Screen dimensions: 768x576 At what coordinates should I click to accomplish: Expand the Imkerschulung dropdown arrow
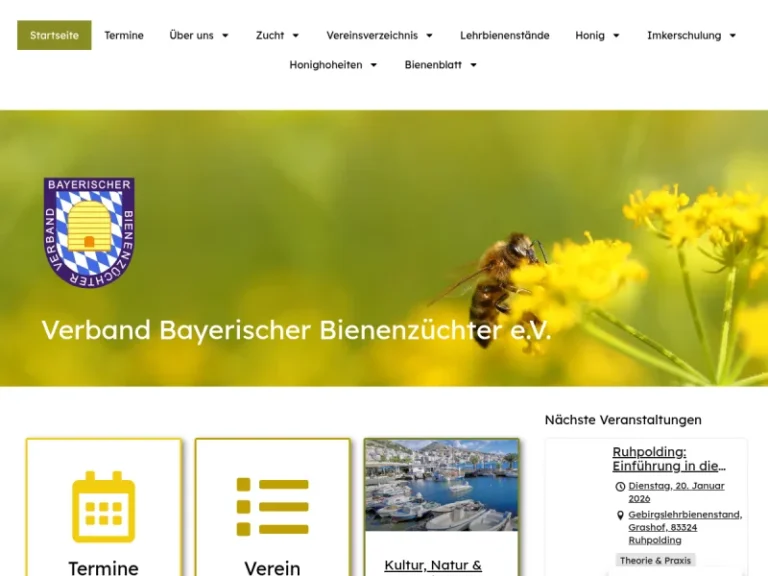[x=733, y=35]
